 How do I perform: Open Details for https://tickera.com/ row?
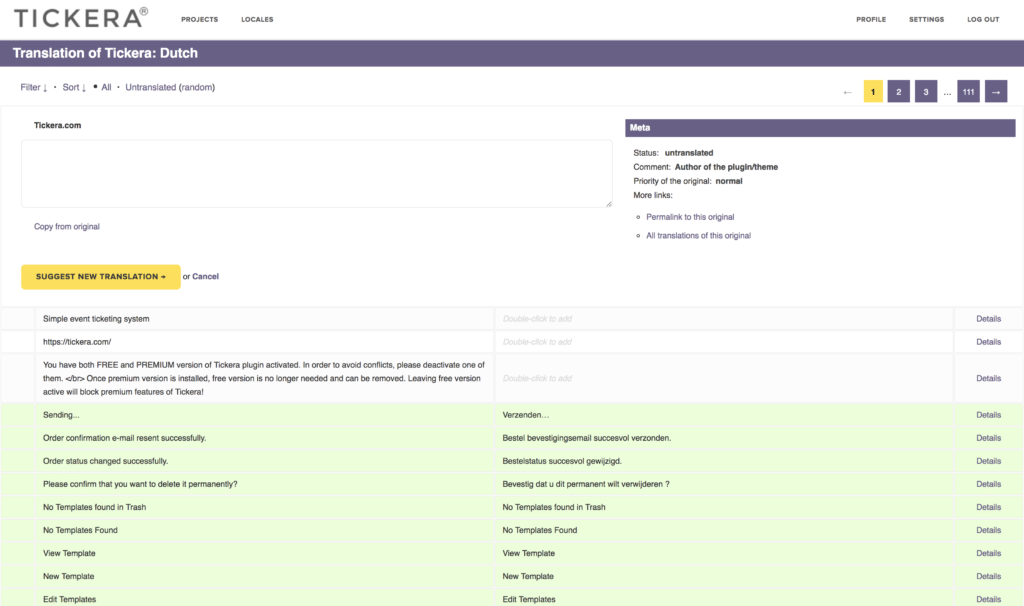pos(989,342)
